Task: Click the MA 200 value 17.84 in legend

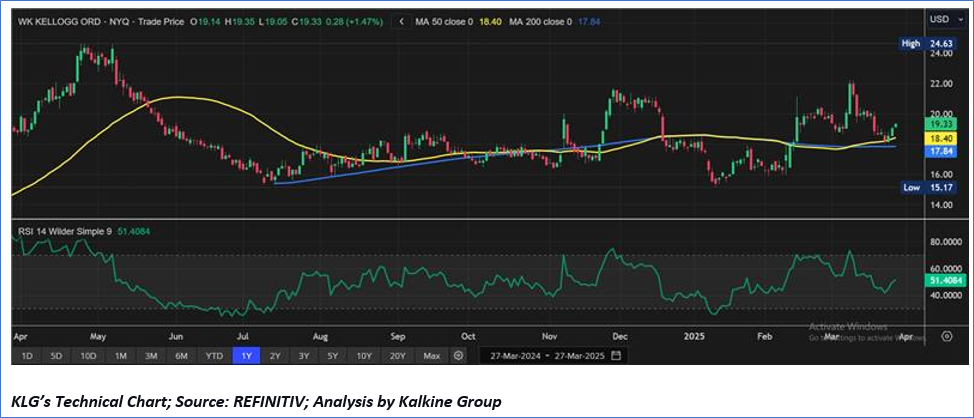Action: tap(590, 22)
